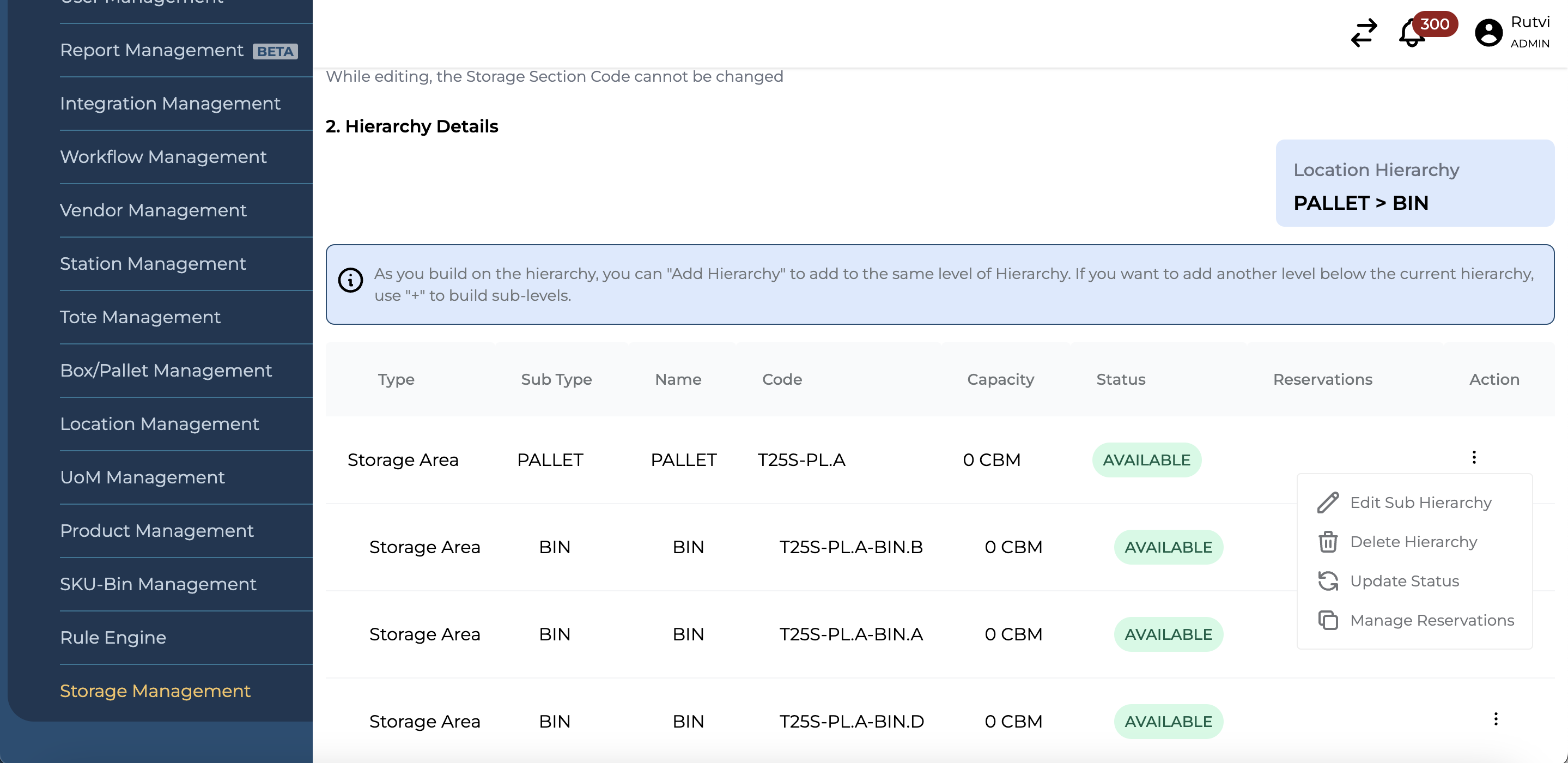Click the refresh icon beside Update Status
This screenshot has height=763, width=1568.
tap(1328, 581)
